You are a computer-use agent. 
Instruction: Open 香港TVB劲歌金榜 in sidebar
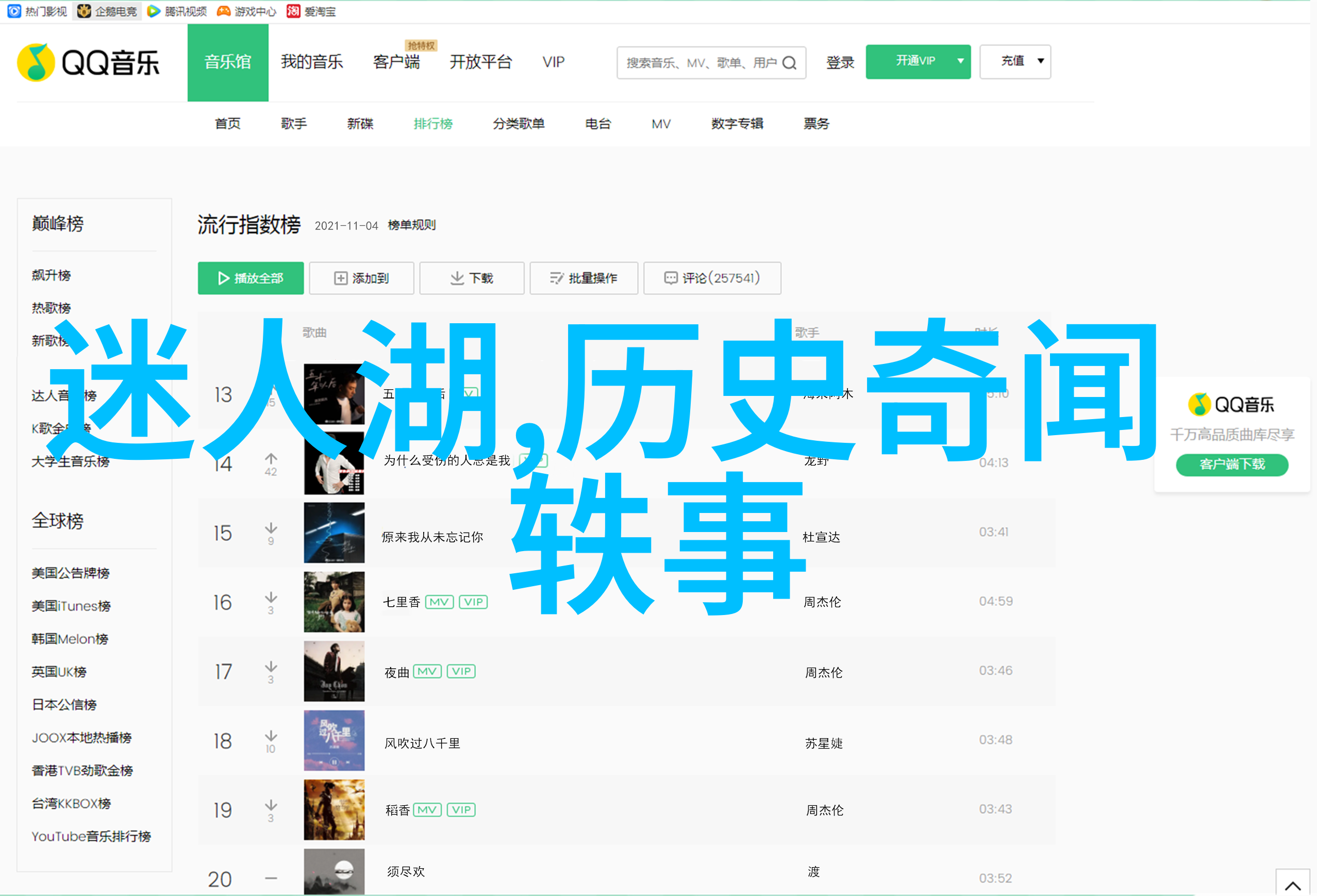click(82, 770)
